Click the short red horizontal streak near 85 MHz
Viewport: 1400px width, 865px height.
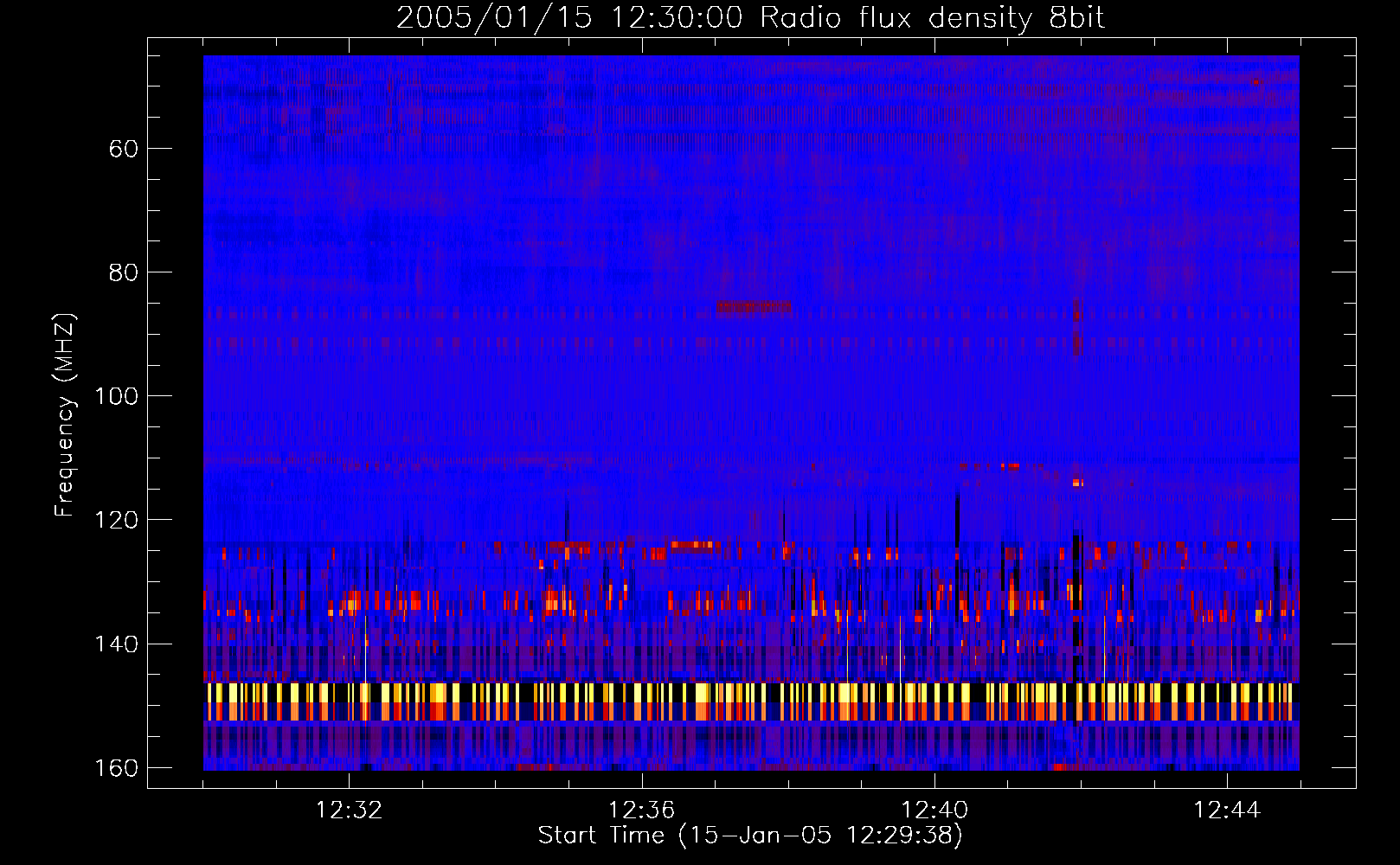[x=753, y=307]
